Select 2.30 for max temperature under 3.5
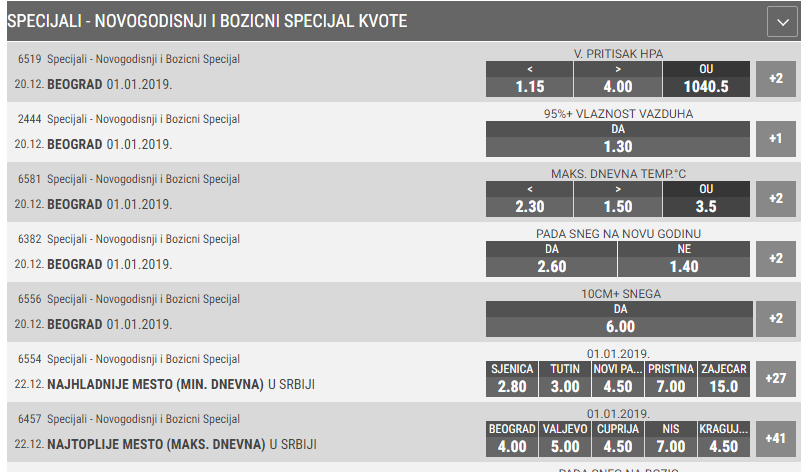The width and height of the screenshot is (801, 472). coord(529,199)
